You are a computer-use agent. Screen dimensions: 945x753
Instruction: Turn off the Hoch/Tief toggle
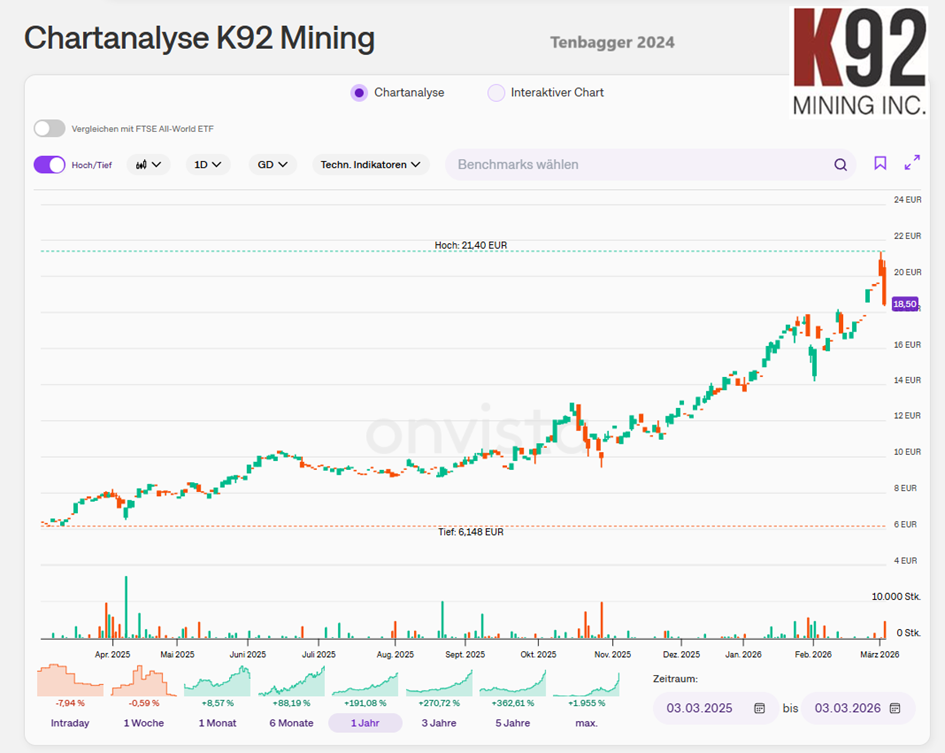49,165
